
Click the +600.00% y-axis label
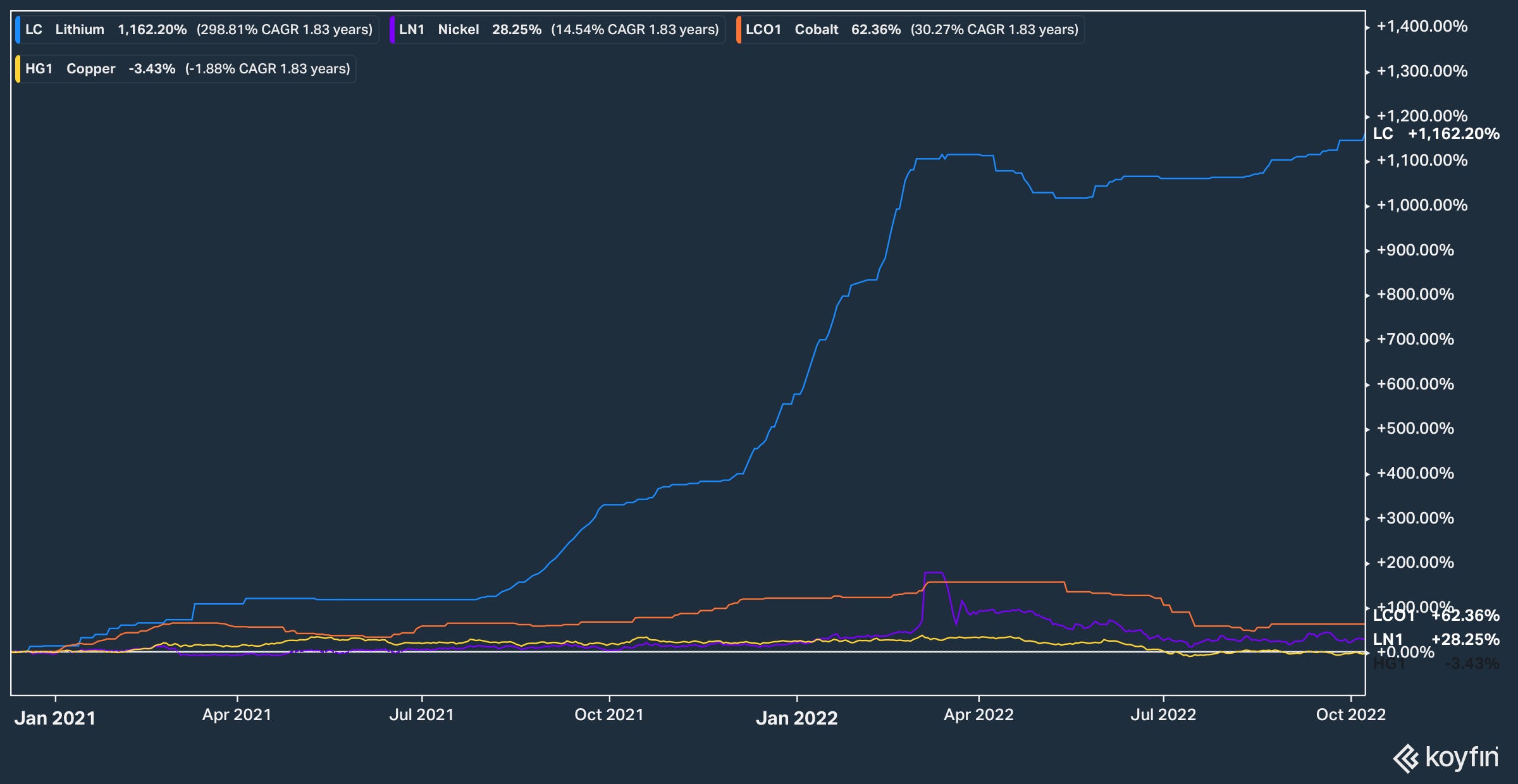click(x=1416, y=384)
